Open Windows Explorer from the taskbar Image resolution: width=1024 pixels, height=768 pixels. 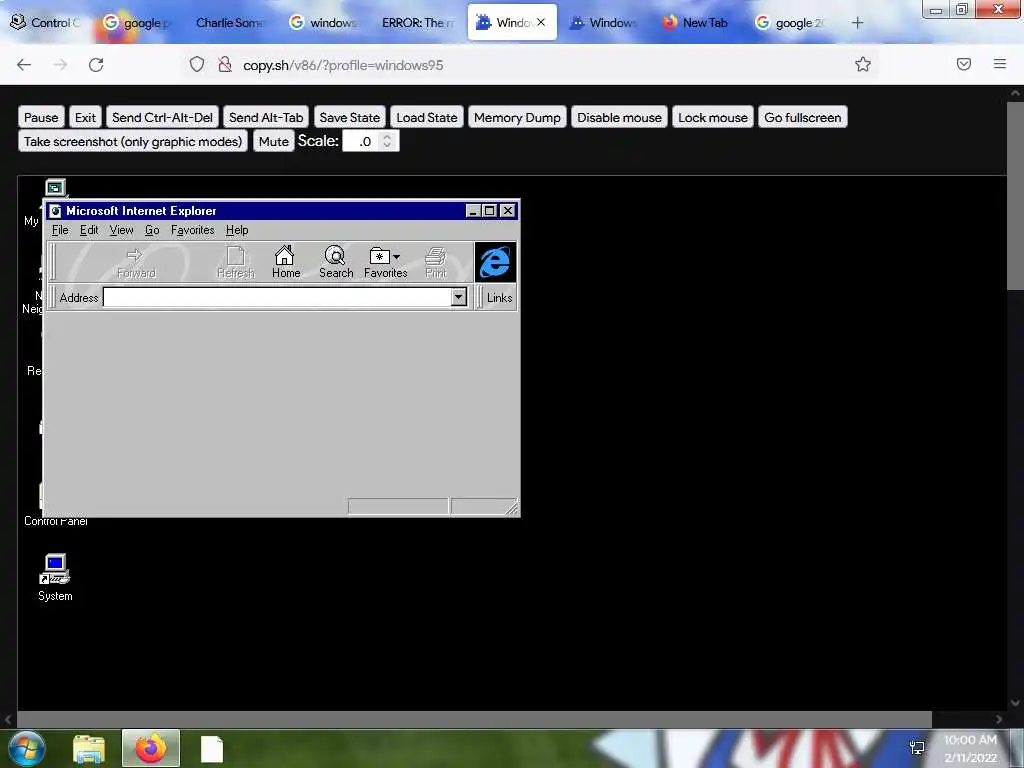89,749
